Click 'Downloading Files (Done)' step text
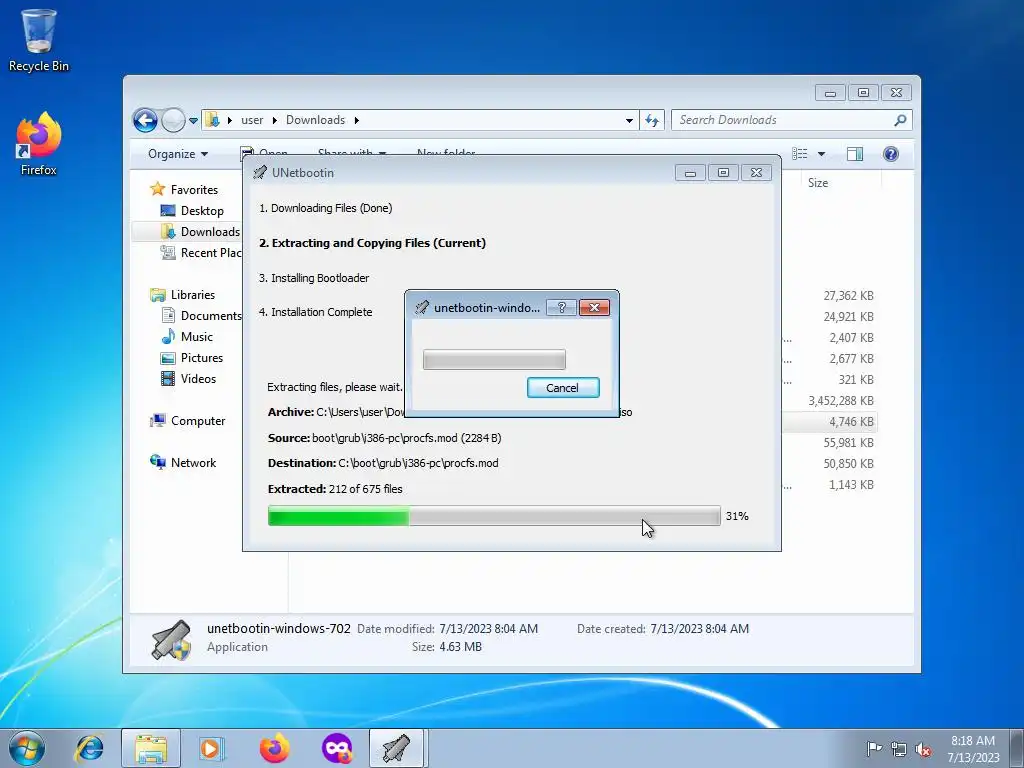The height and width of the screenshot is (768, 1024). [x=326, y=208]
